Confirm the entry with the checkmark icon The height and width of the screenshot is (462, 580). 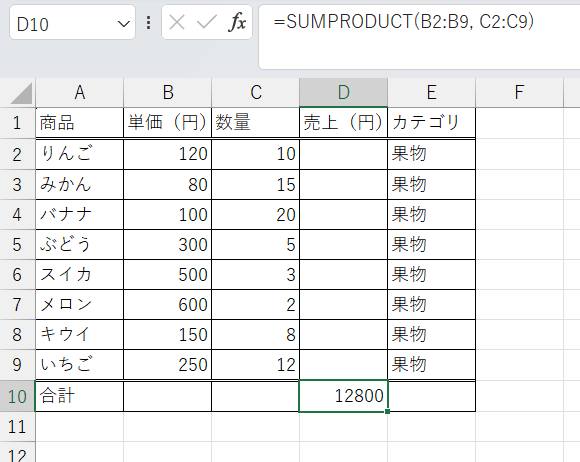(206, 23)
